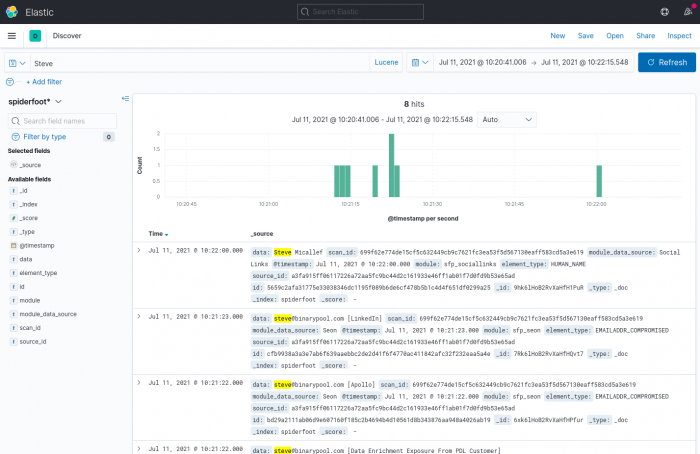The image size is (700, 454).
Task: Click the histogram bar near 10:22:00
Action: 599,181
